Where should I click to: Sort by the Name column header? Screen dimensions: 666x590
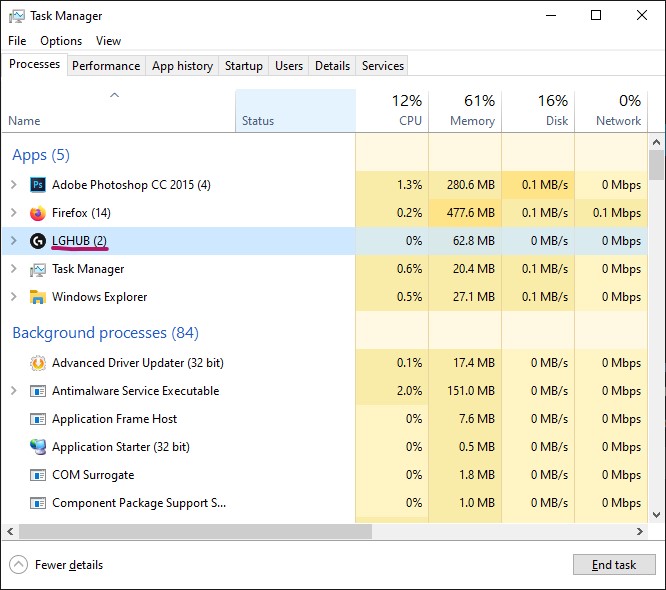click(119, 111)
